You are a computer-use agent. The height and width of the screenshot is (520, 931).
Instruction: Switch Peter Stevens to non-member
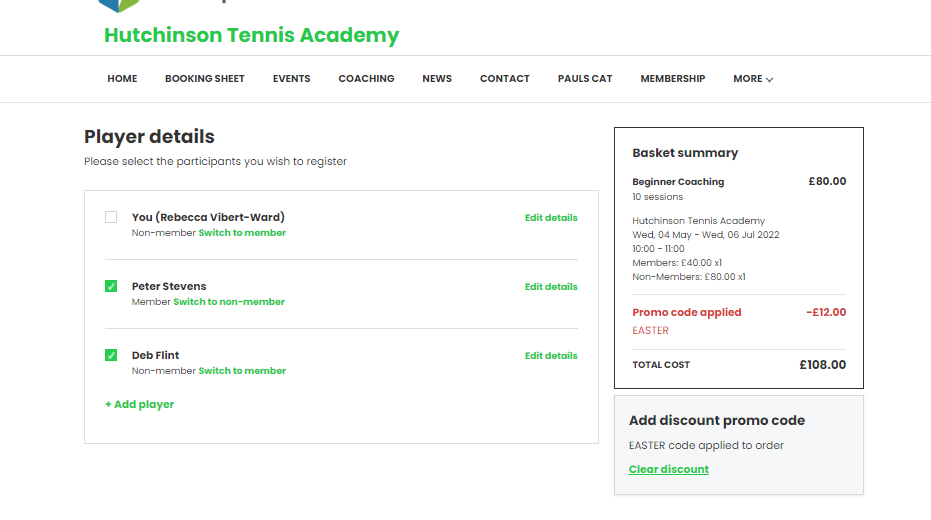click(229, 302)
